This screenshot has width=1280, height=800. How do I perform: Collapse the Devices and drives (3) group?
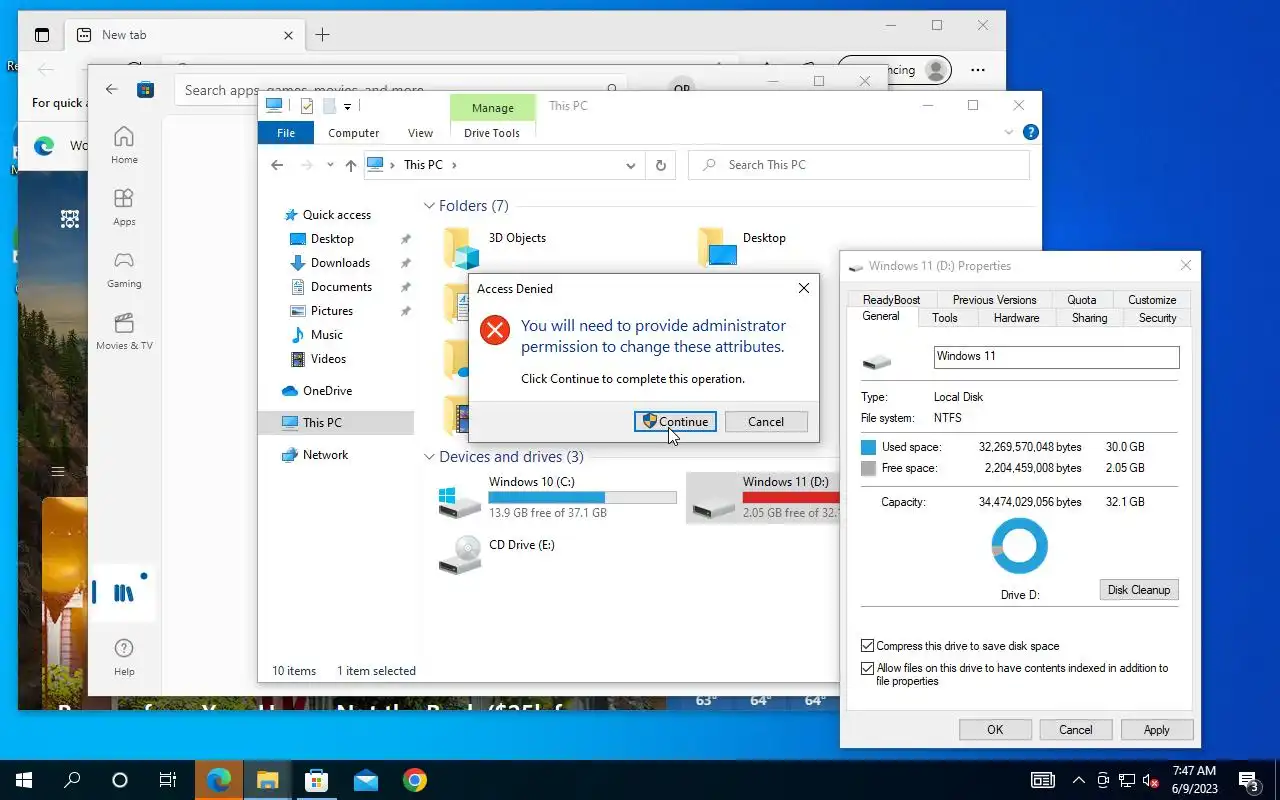429,457
